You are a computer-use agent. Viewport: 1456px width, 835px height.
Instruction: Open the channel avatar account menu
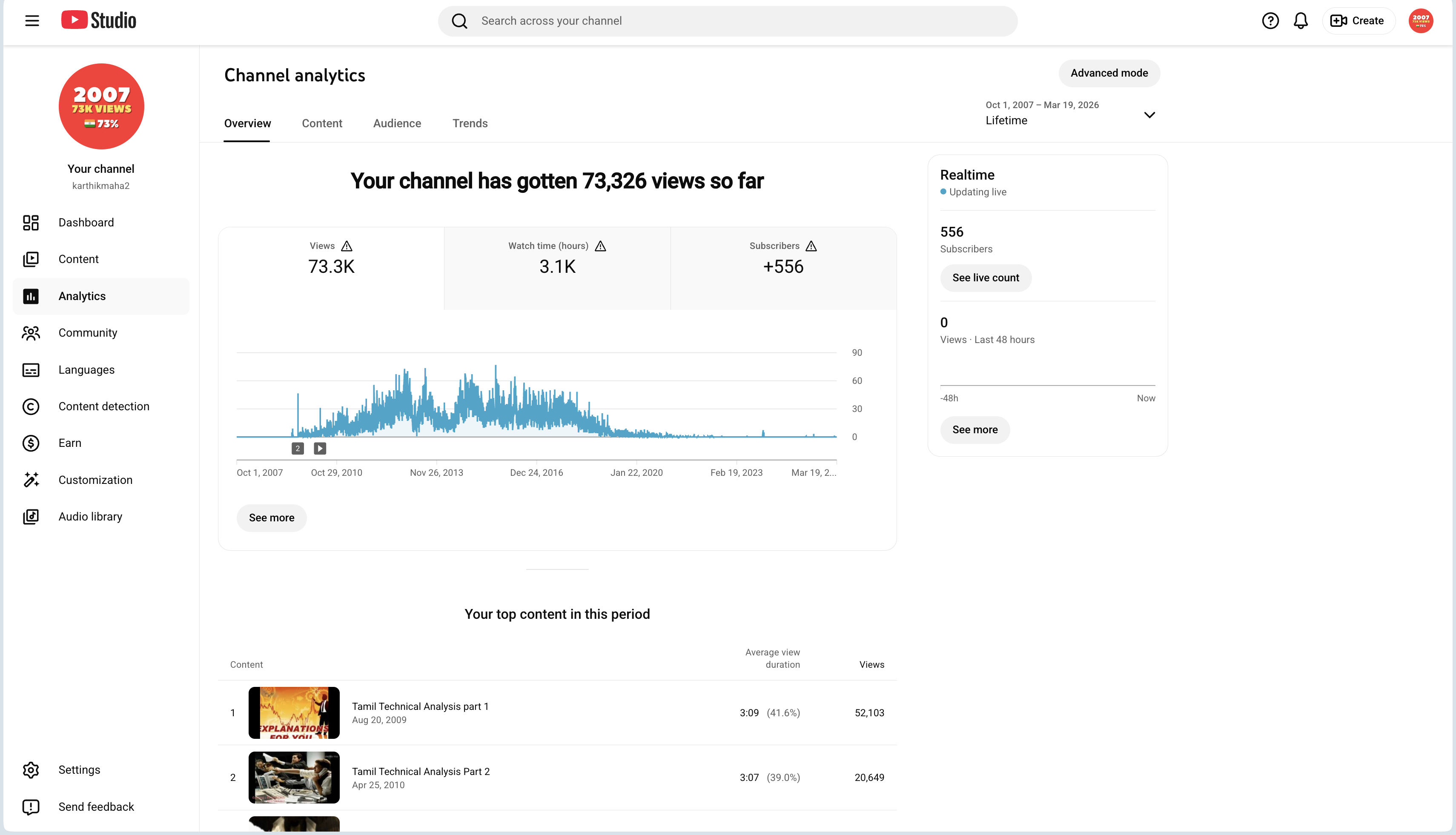point(1420,21)
